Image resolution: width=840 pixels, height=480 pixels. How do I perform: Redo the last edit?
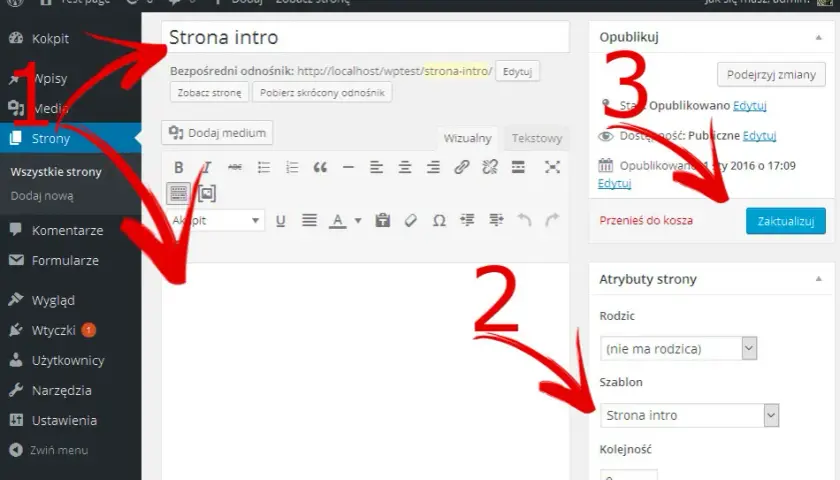pyautogui.click(x=552, y=220)
